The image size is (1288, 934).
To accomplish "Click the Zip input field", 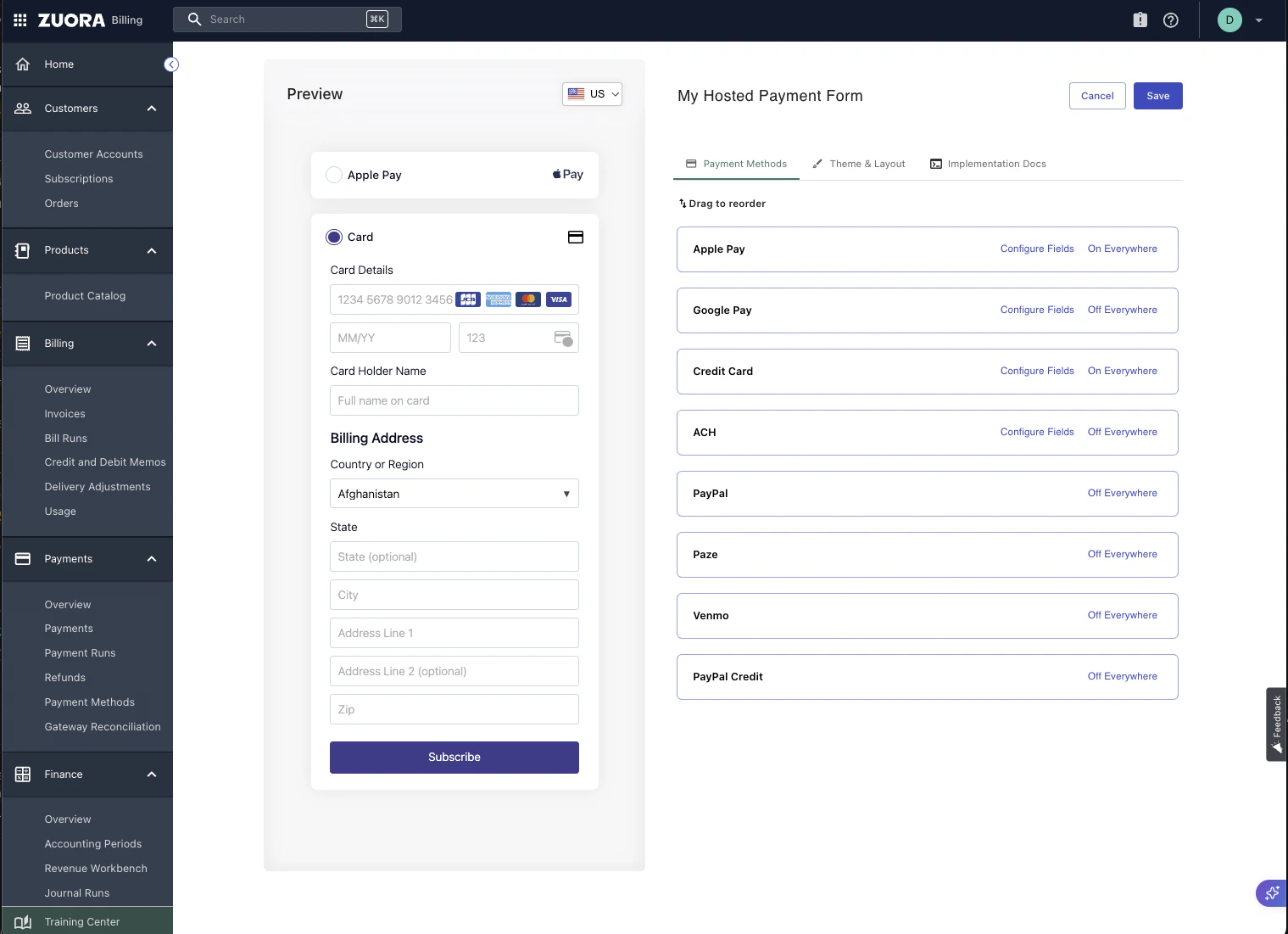I will coord(454,709).
